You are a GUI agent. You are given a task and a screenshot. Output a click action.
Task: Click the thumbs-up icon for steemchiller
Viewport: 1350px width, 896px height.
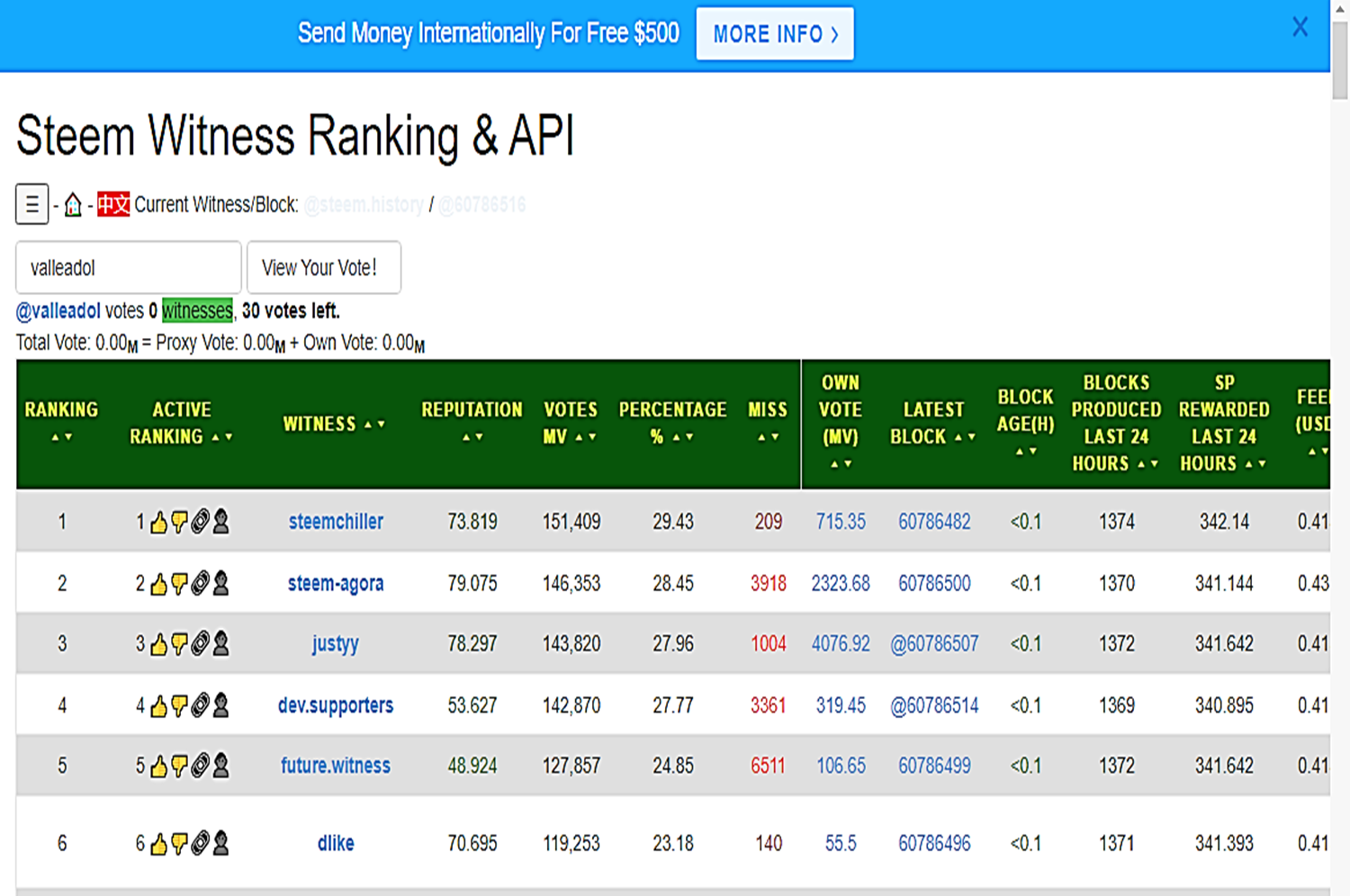click(x=158, y=523)
